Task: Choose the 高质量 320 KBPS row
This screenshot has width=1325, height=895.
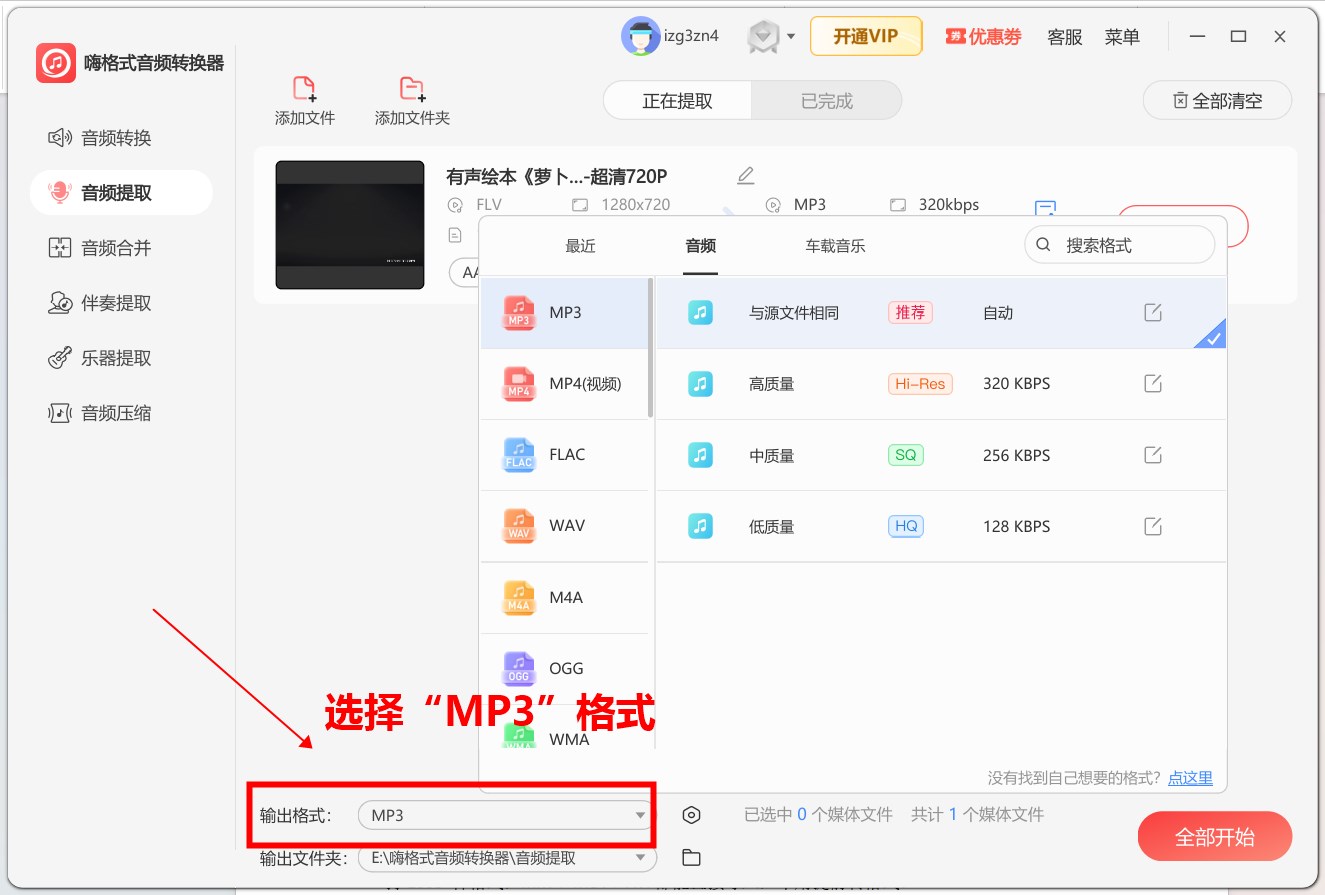Action: [941, 384]
